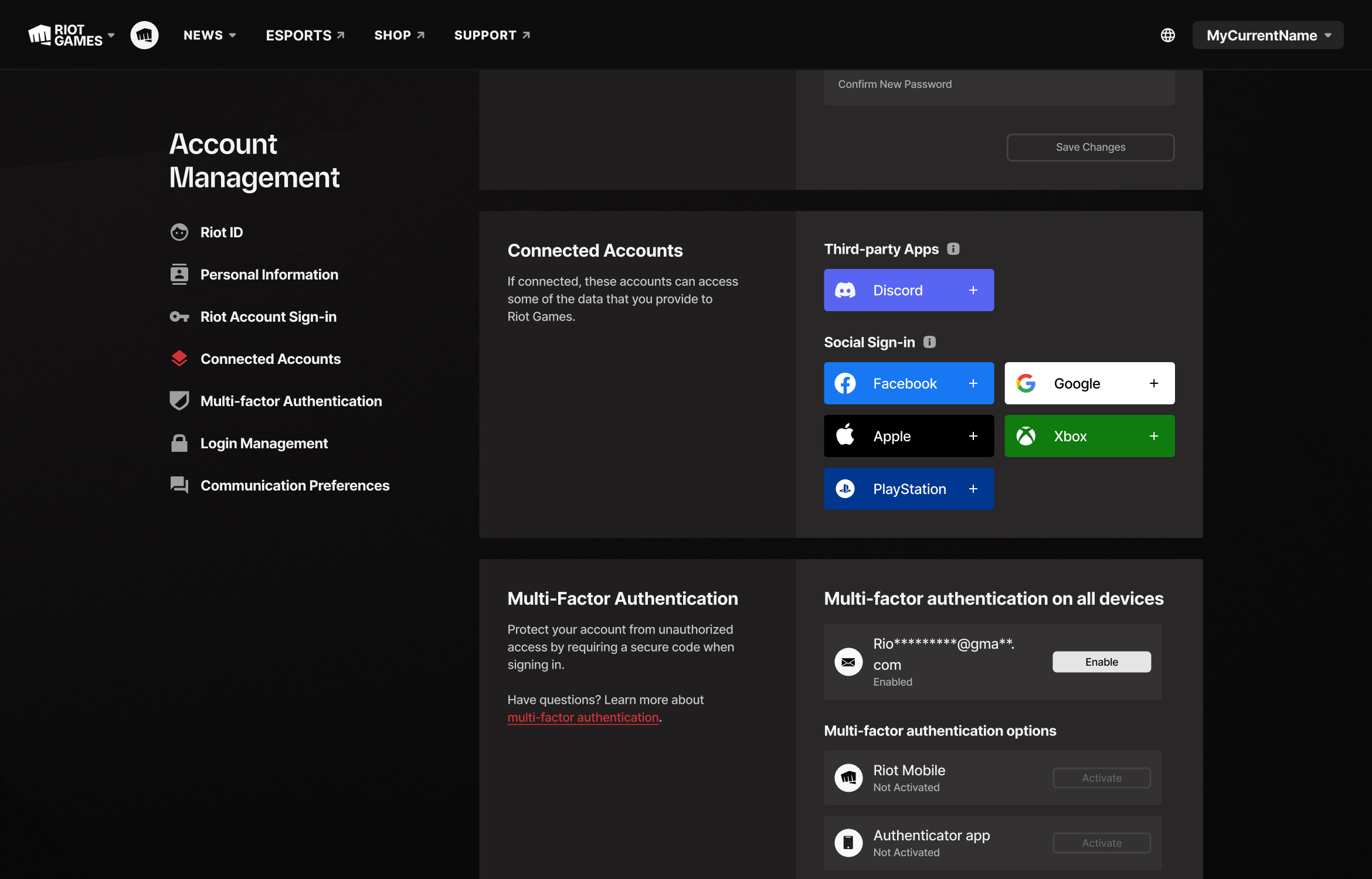Connect Apple via its plus sign

(x=973, y=436)
